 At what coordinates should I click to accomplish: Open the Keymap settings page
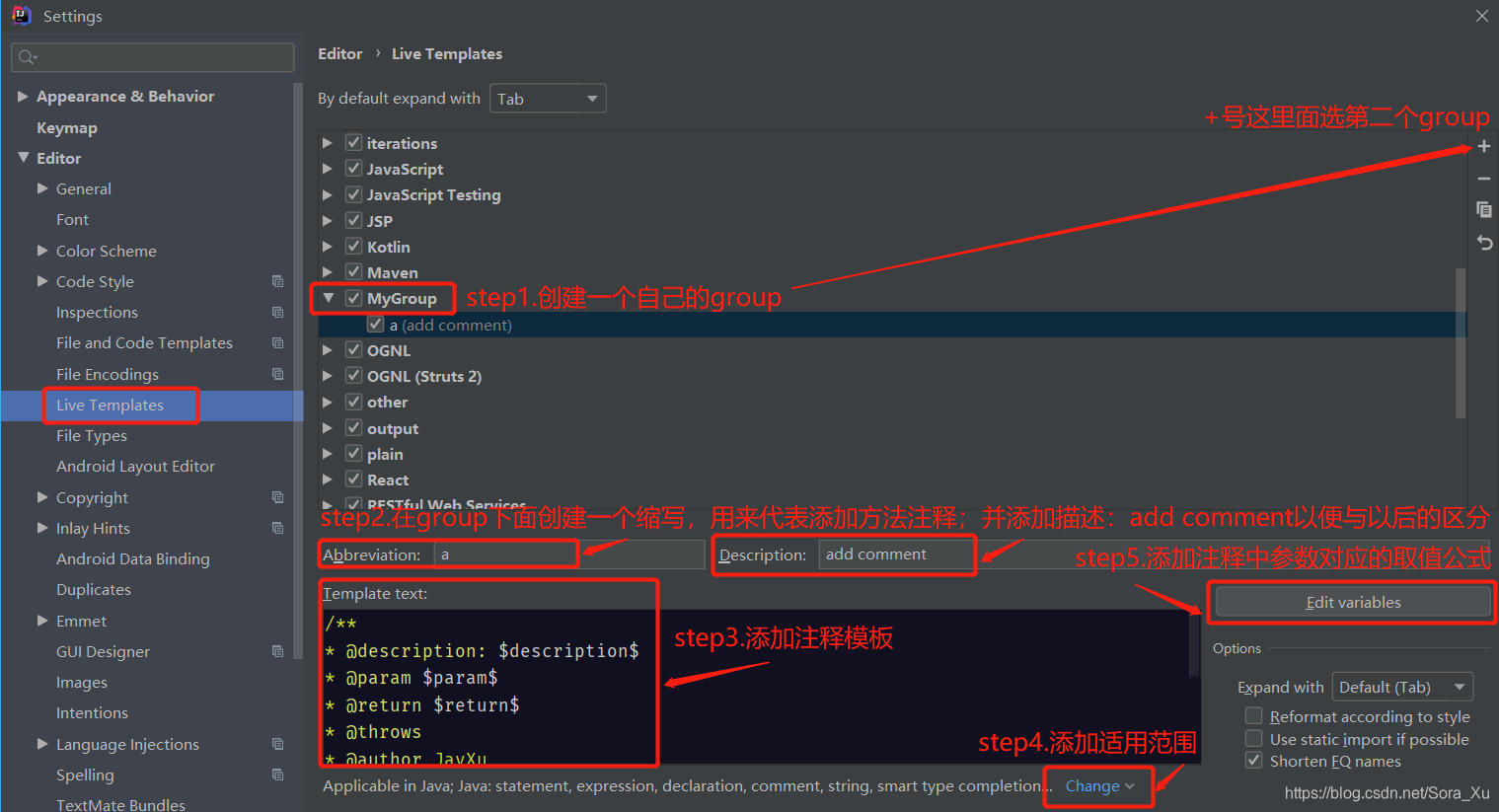[x=67, y=127]
